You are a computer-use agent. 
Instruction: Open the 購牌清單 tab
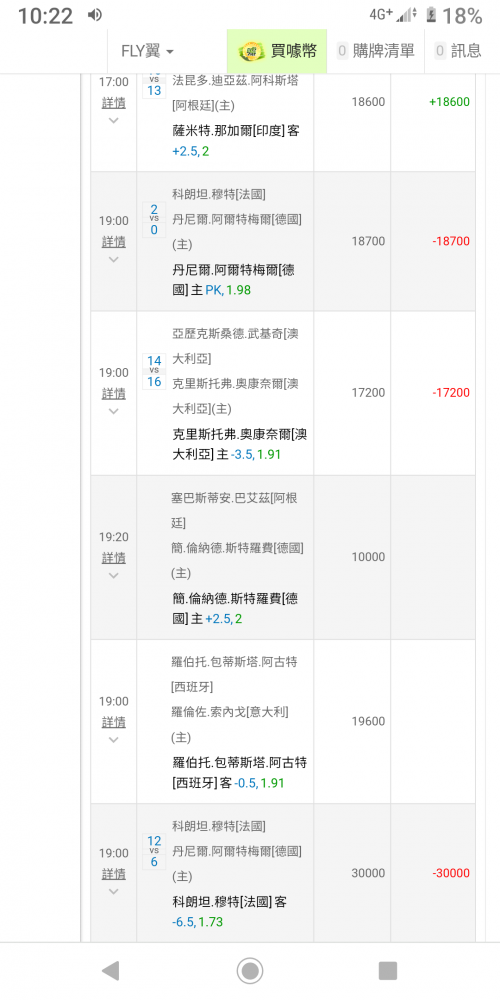[376, 52]
